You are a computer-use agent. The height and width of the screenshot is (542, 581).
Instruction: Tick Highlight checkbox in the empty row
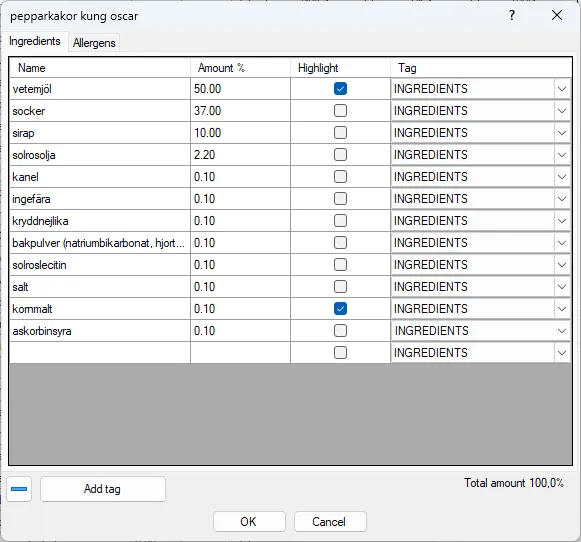(x=340, y=352)
